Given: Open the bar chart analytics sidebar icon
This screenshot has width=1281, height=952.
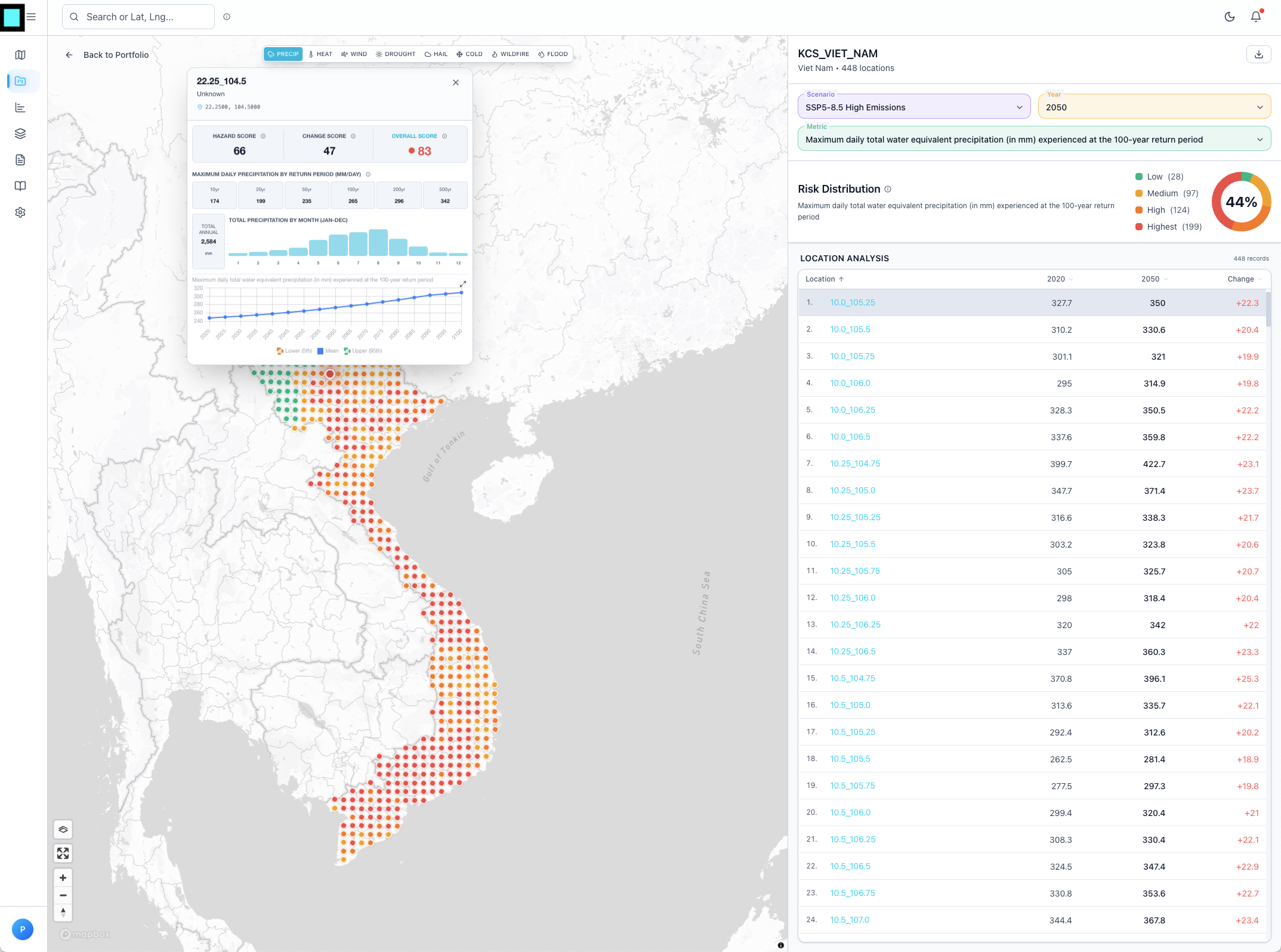Looking at the screenshot, I should [x=20, y=107].
